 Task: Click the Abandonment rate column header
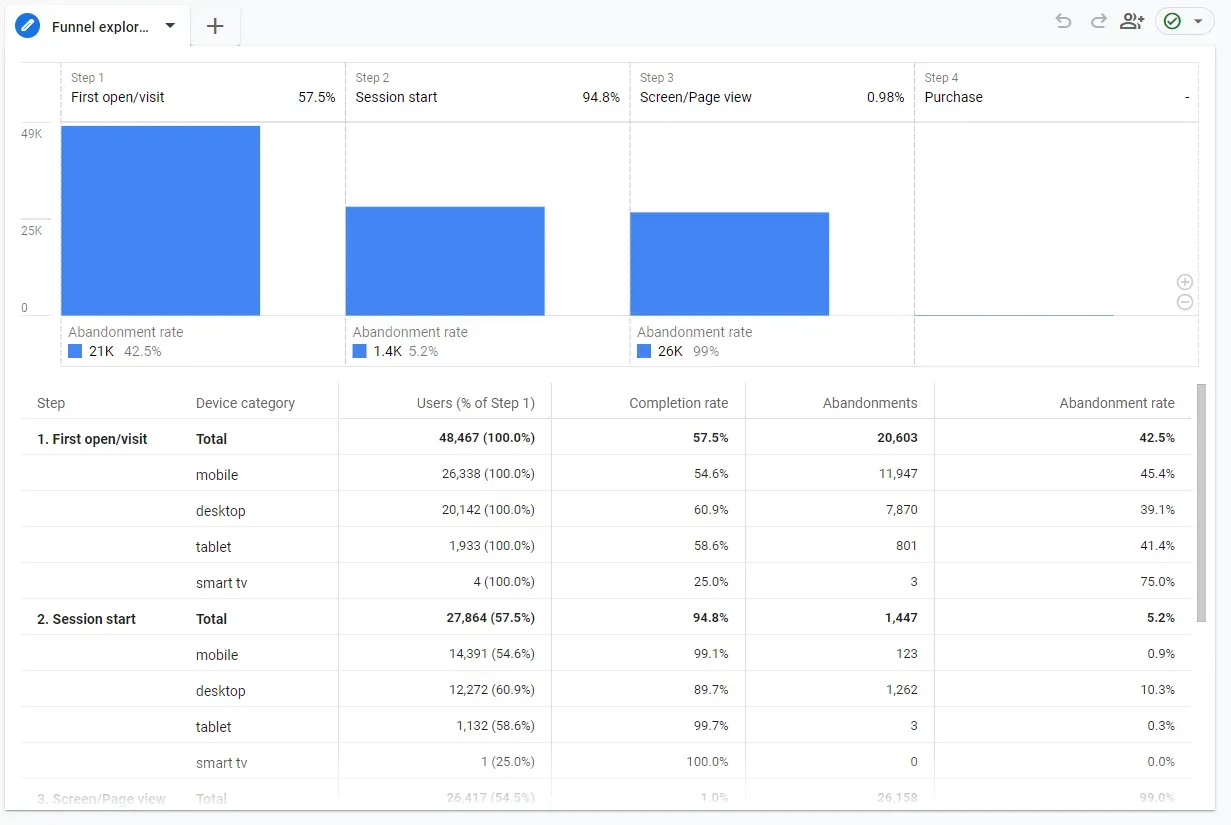pyautogui.click(x=1117, y=403)
